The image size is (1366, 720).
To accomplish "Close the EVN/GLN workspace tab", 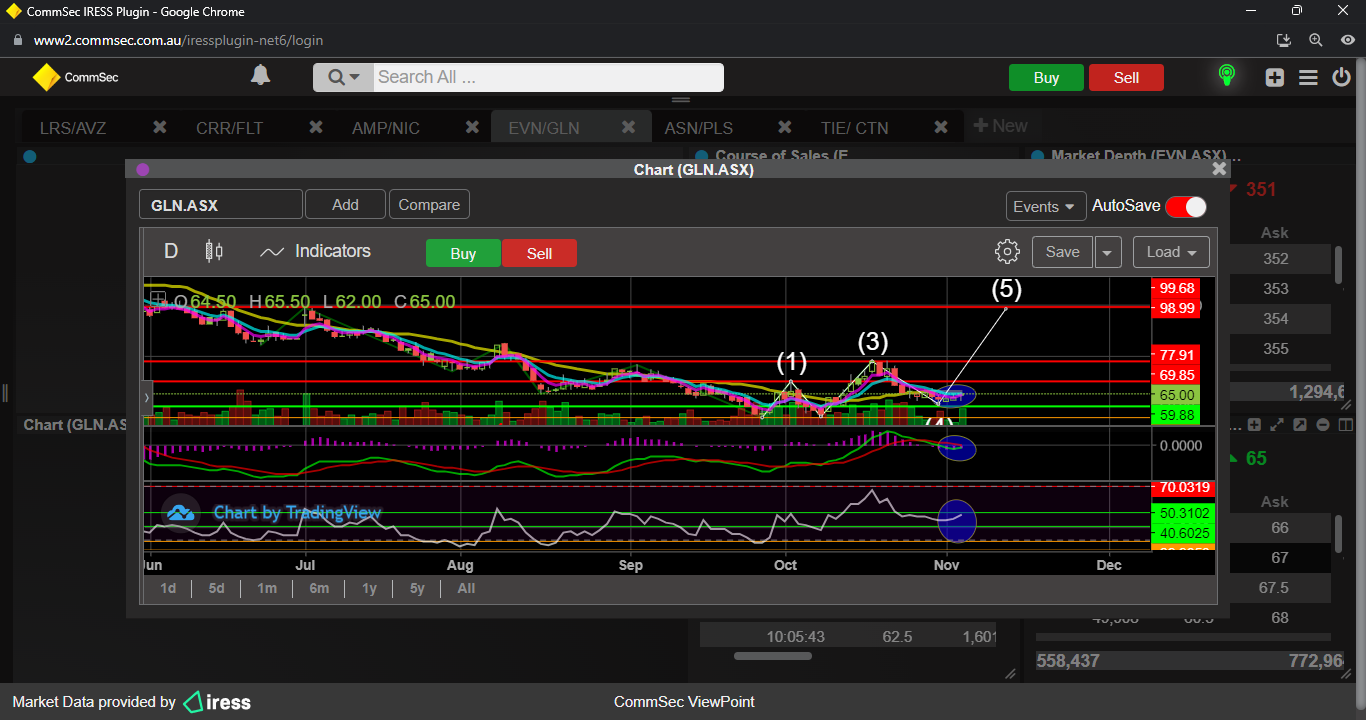I will (629, 127).
